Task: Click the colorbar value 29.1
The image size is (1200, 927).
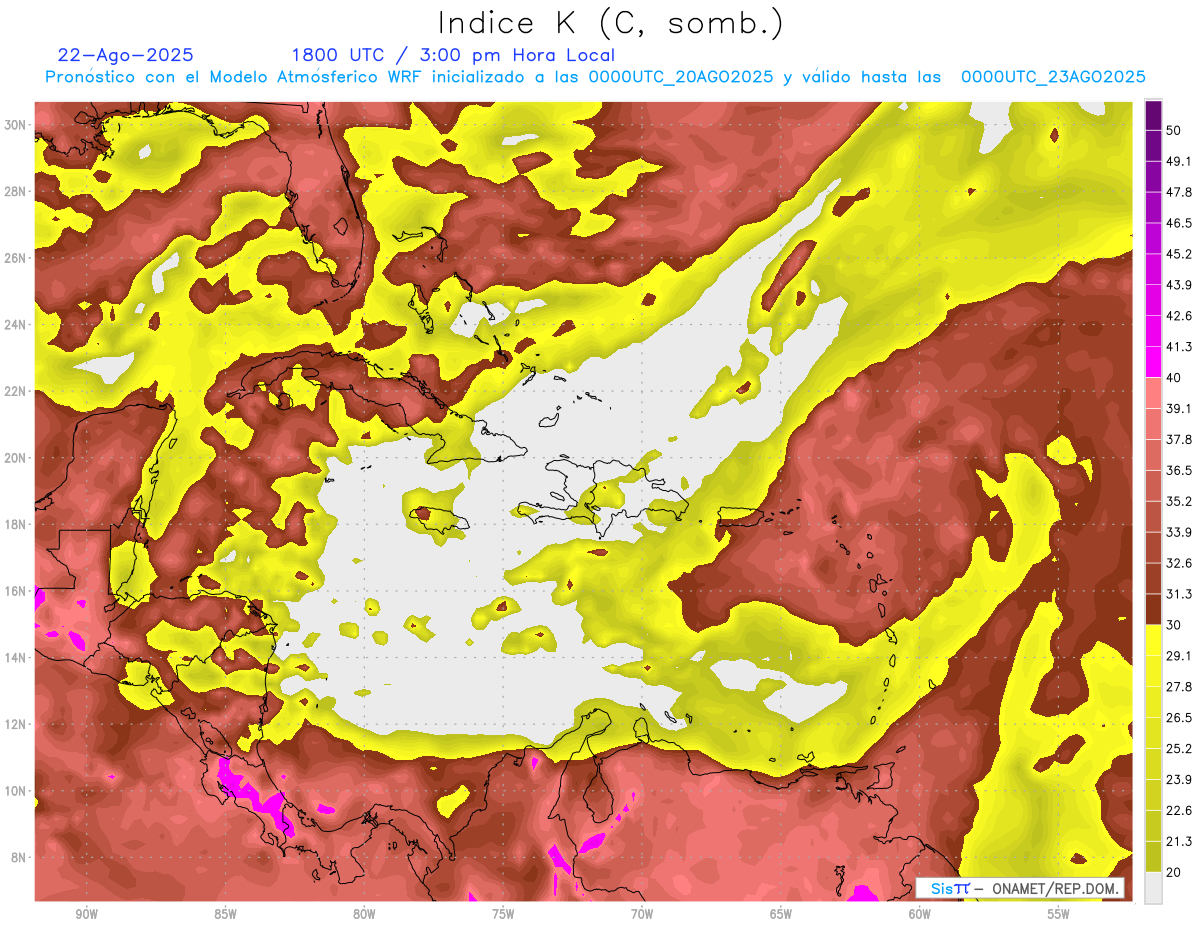Action: [1178, 656]
